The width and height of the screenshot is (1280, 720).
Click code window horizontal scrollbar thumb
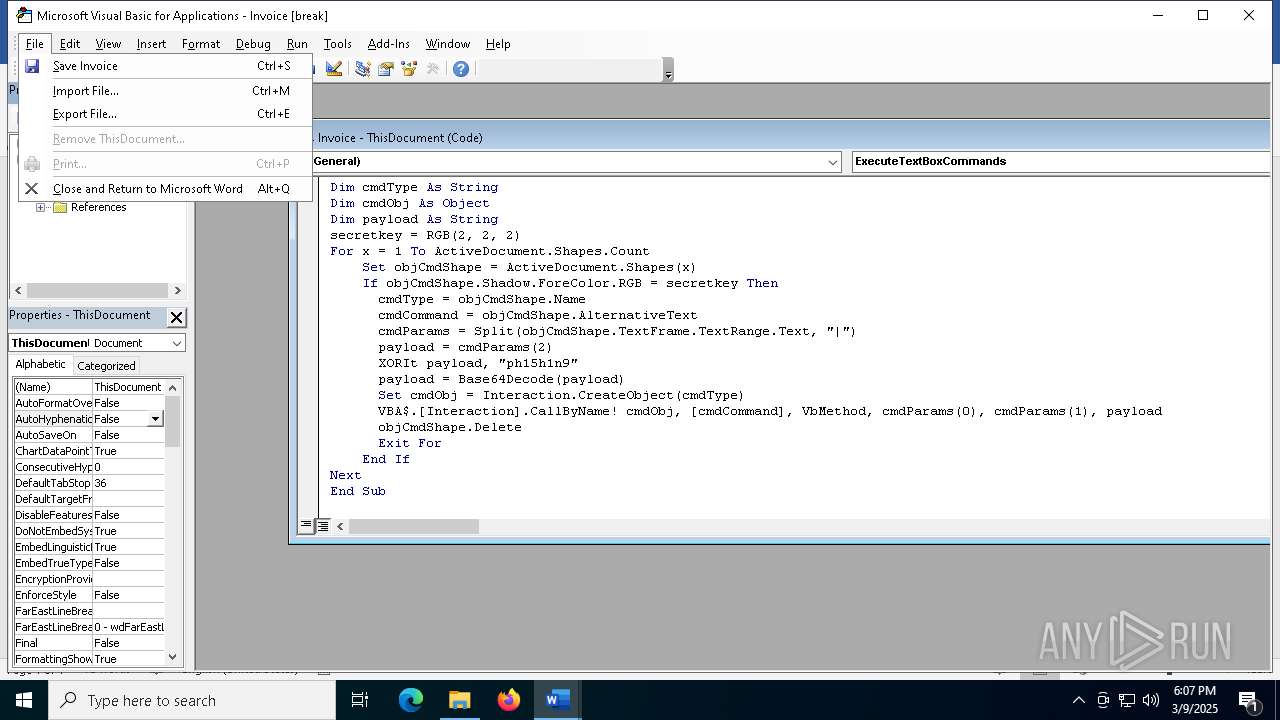pos(414,526)
